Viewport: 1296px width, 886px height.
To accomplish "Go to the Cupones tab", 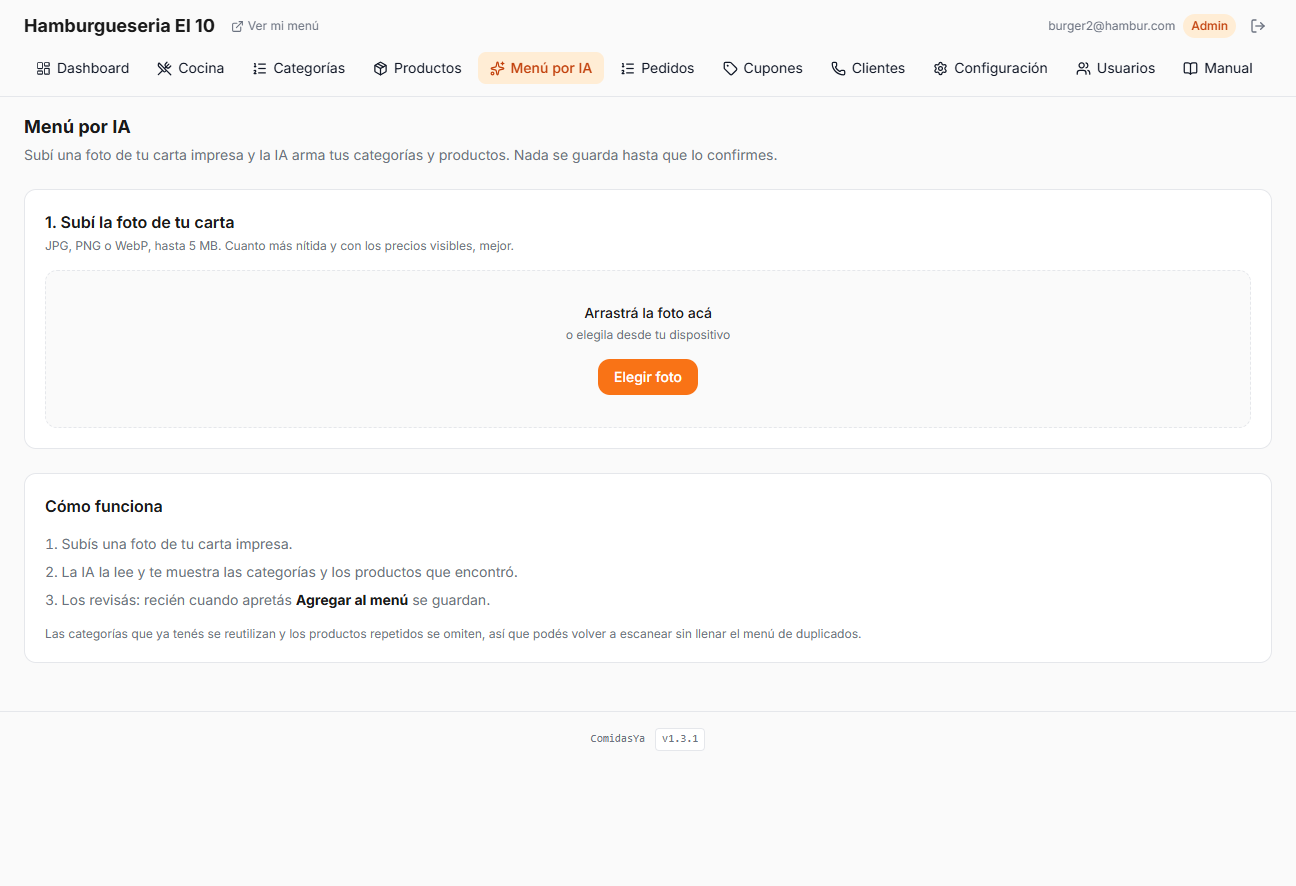I will point(763,68).
